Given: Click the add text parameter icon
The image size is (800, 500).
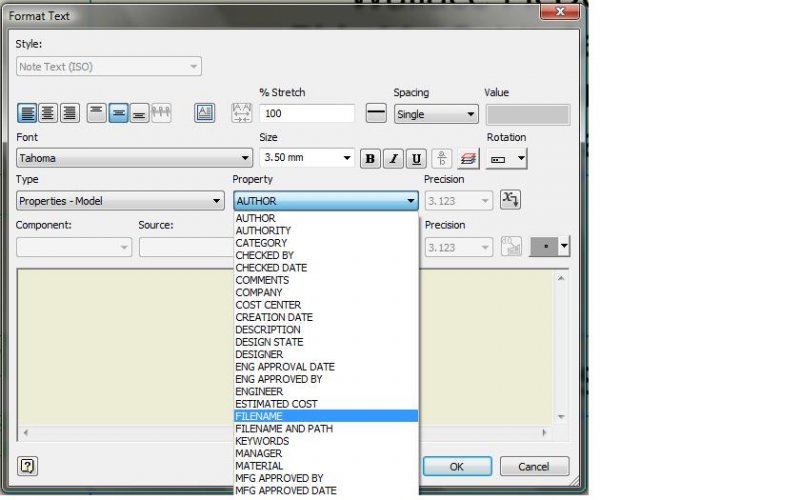Looking at the screenshot, I should 511,199.
